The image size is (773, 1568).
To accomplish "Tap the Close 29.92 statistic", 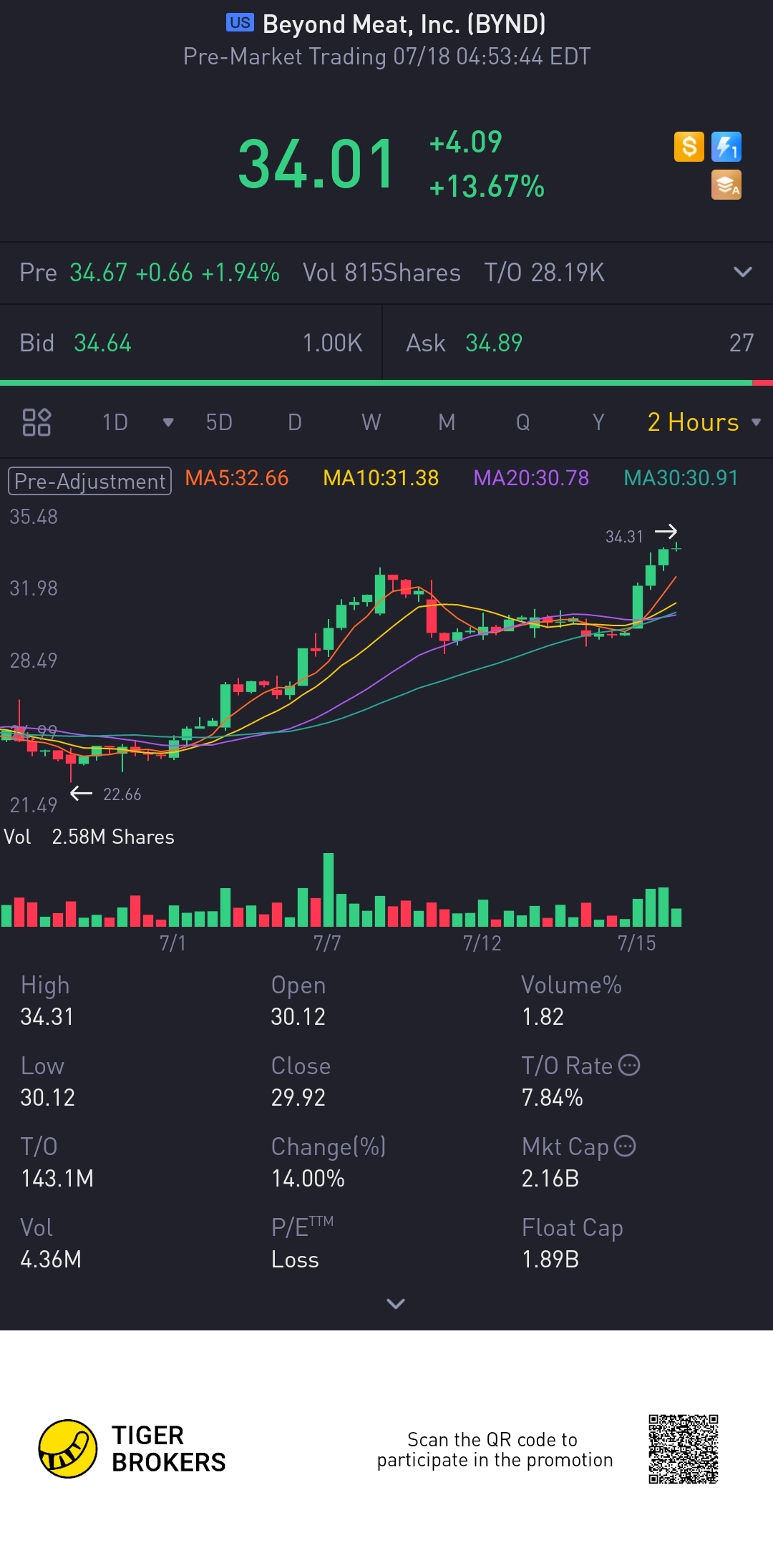I will pos(301,1081).
